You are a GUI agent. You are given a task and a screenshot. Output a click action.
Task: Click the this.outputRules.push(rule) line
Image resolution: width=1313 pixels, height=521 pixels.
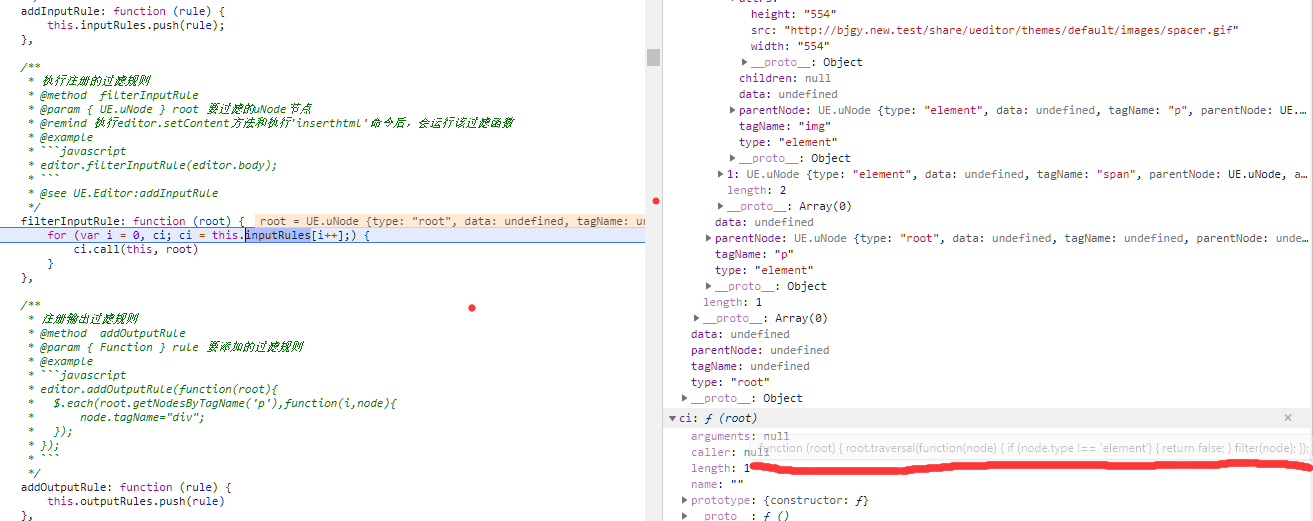point(136,501)
